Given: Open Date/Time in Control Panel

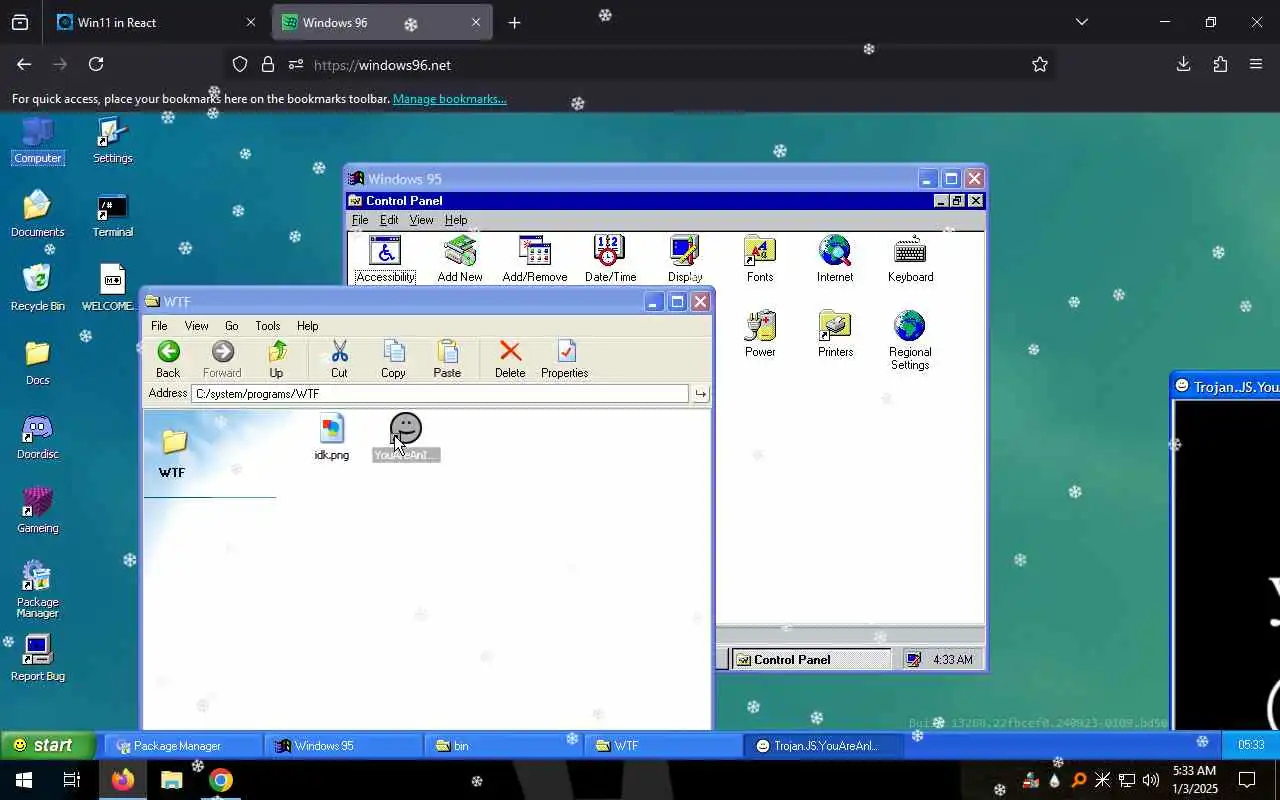Looking at the screenshot, I should (x=610, y=259).
